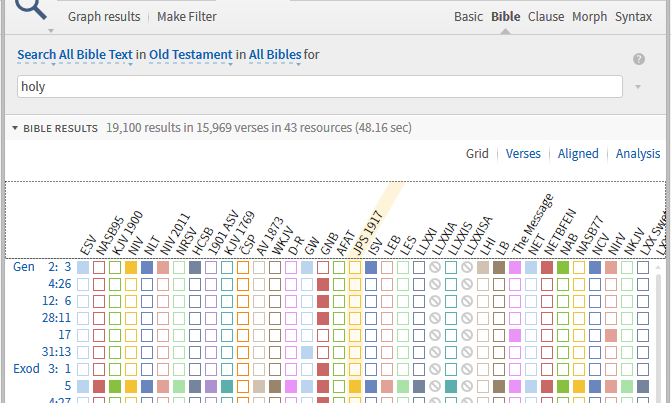671x403 pixels.
Task: Open the Gen 2:3 verse reference
Action: coord(42,267)
